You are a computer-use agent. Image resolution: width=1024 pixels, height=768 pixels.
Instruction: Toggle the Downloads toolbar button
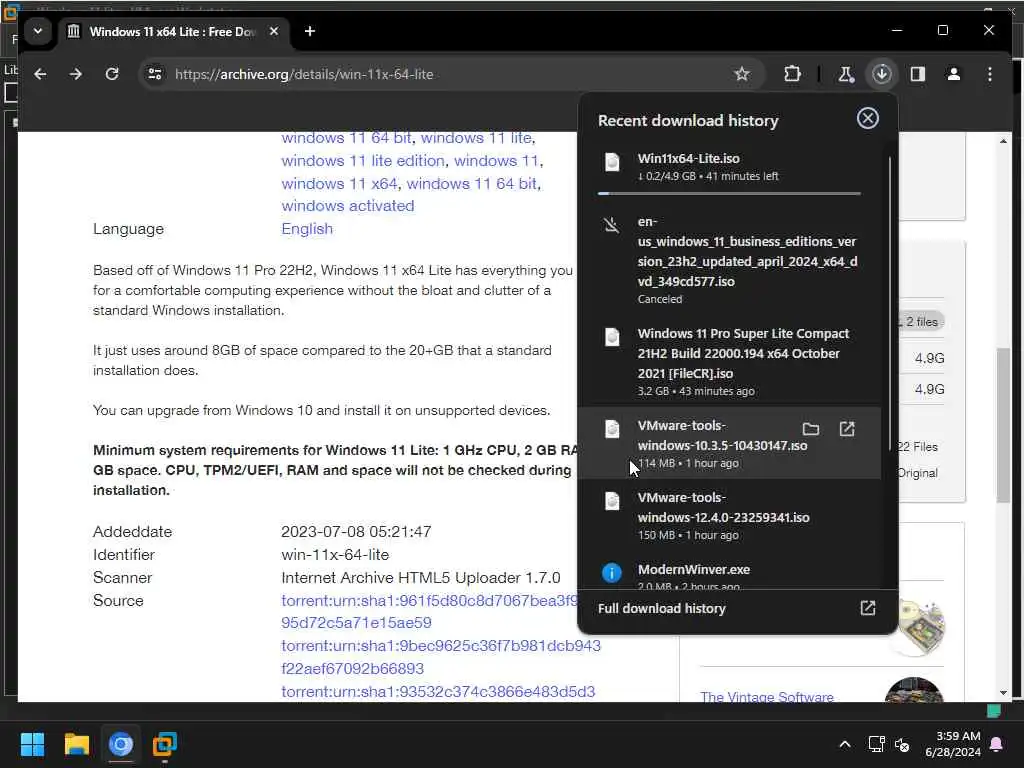coord(882,74)
